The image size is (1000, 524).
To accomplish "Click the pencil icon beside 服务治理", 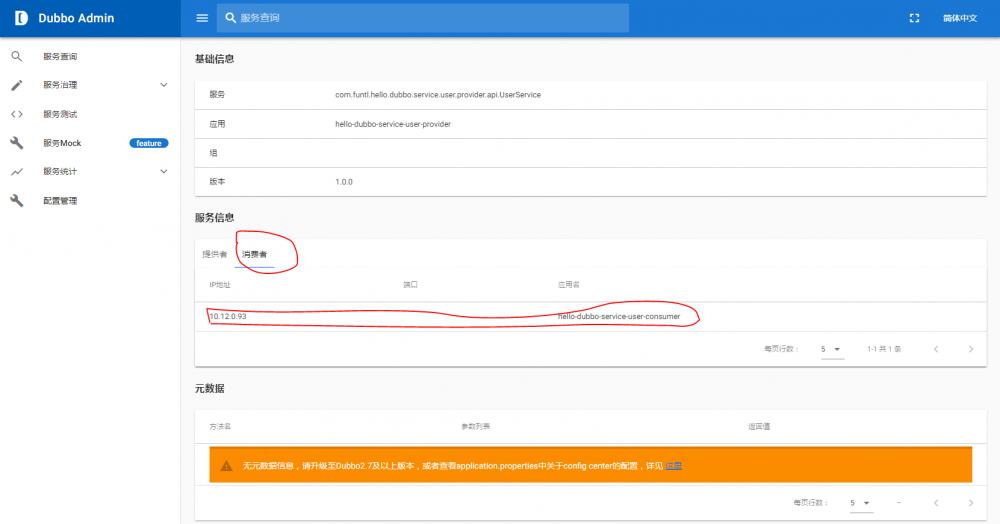I will click(x=17, y=85).
